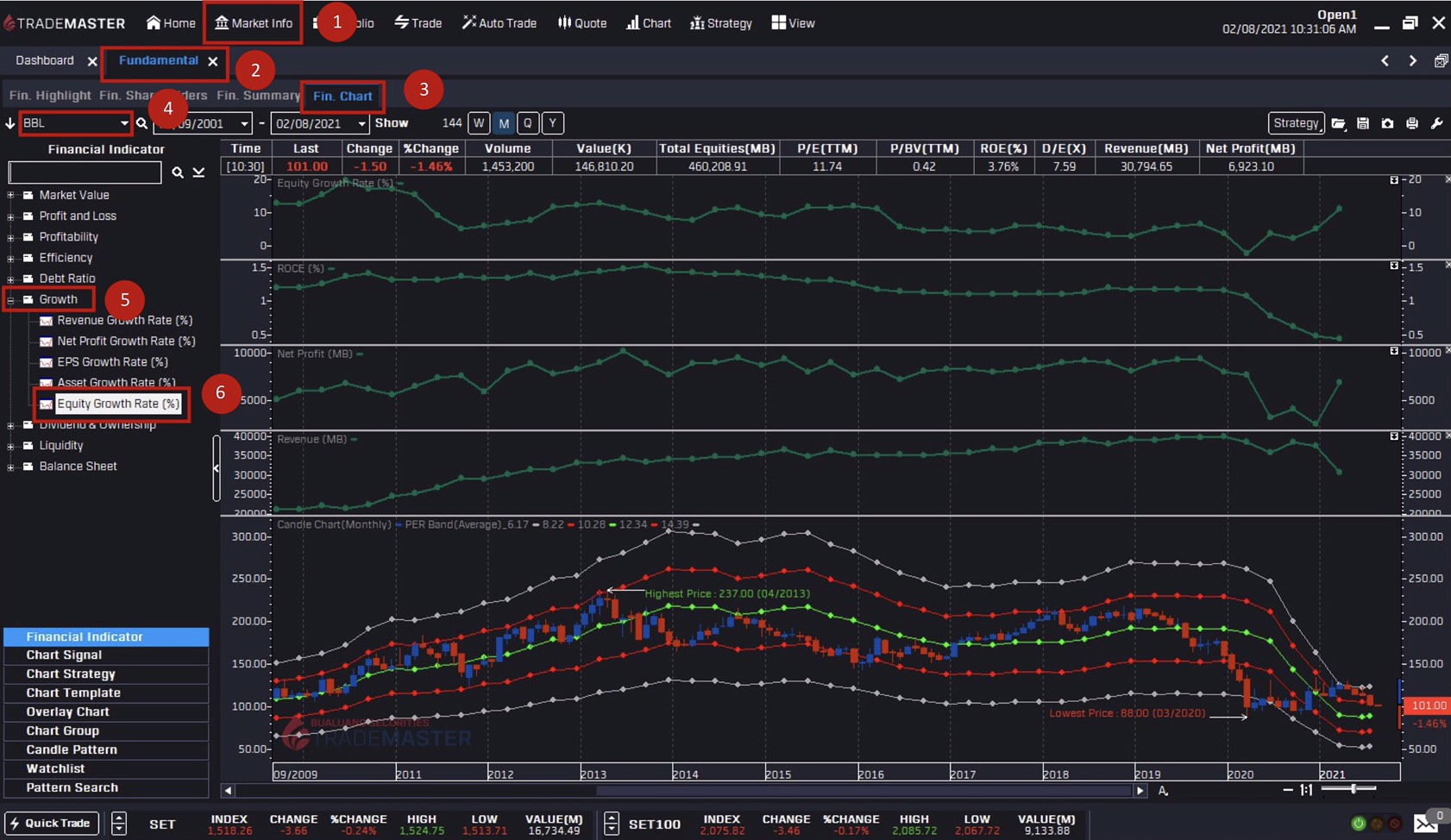Image resolution: width=1451 pixels, height=840 pixels.
Task: Switch chart period to Yearly (Y)
Action: pos(553,123)
